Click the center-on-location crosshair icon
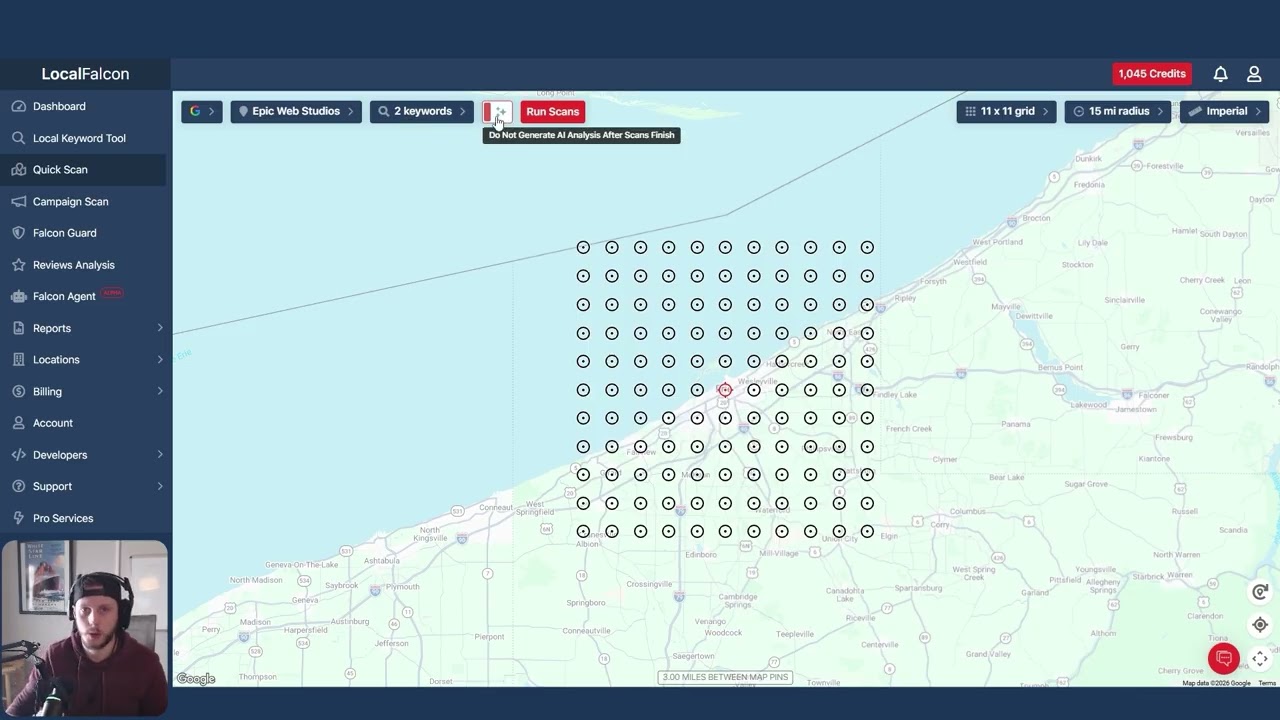The width and height of the screenshot is (1280, 720). (x=1260, y=625)
